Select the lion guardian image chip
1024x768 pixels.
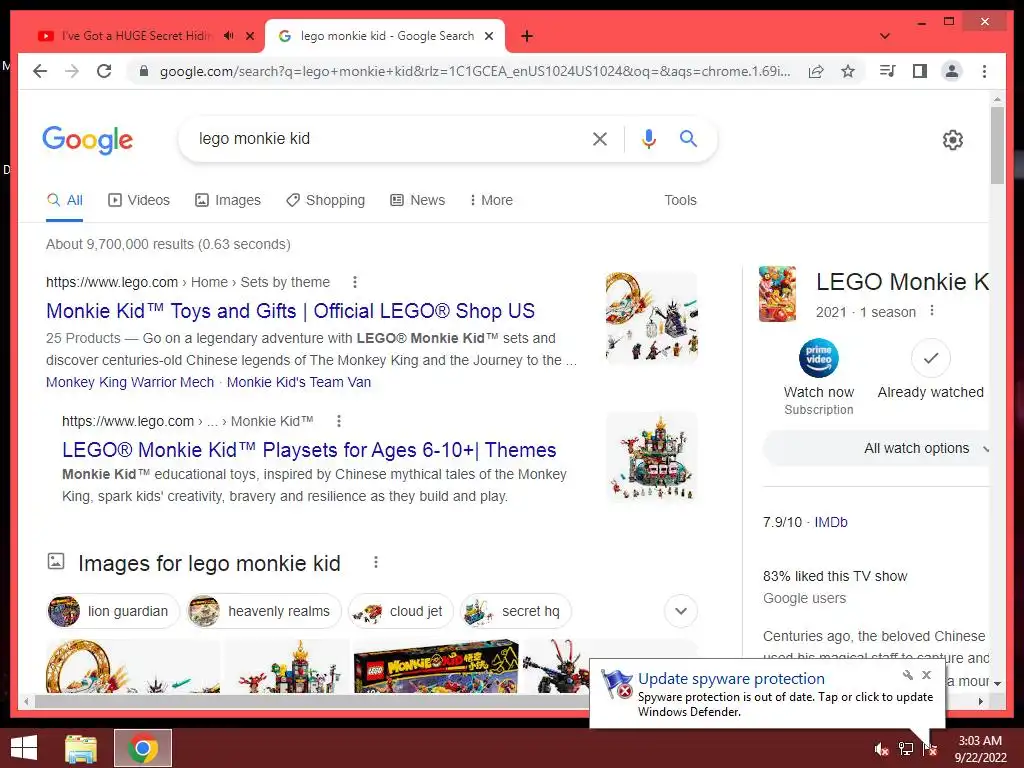(x=112, y=611)
